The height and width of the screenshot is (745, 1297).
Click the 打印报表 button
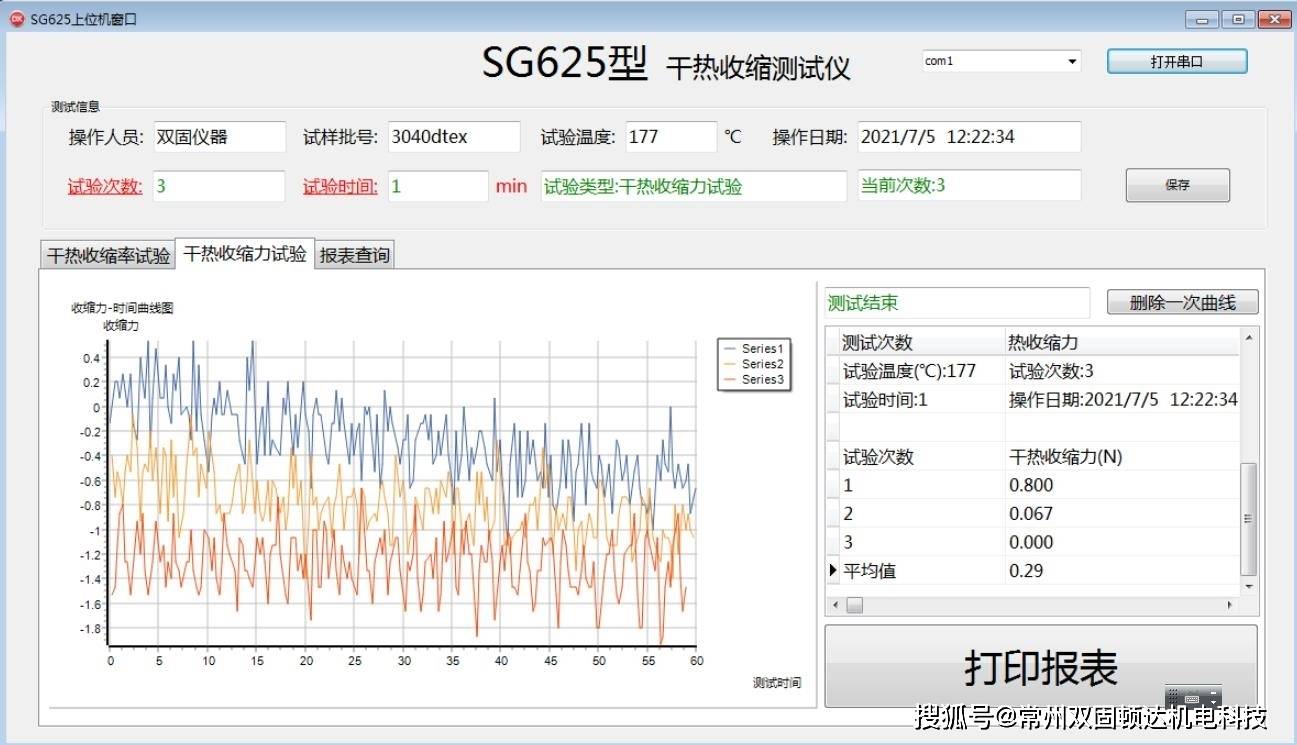[1040, 667]
